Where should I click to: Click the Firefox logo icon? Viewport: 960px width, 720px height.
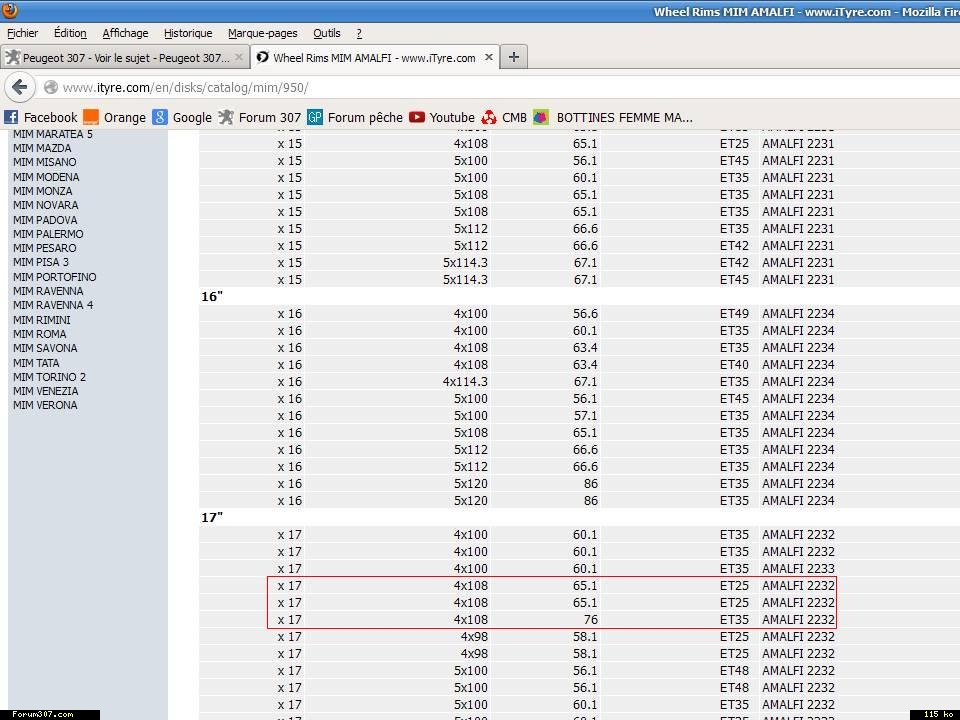tap(10, 10)
